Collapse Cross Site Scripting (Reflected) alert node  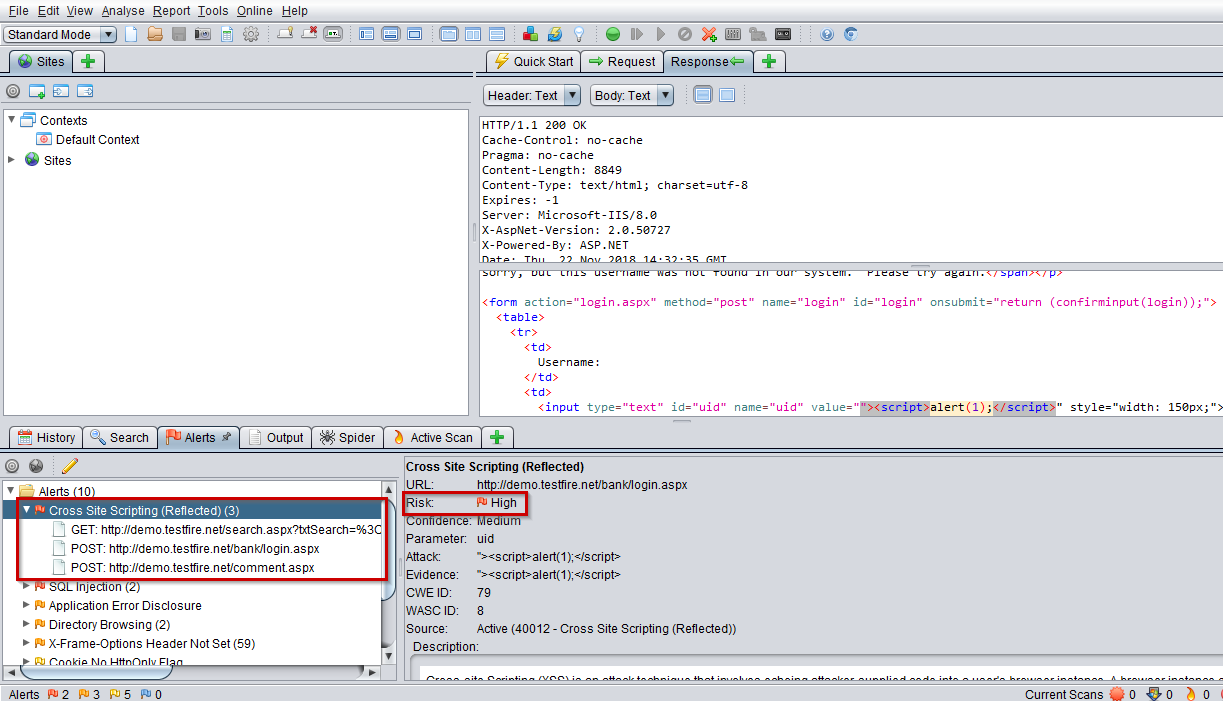[27, 510]
